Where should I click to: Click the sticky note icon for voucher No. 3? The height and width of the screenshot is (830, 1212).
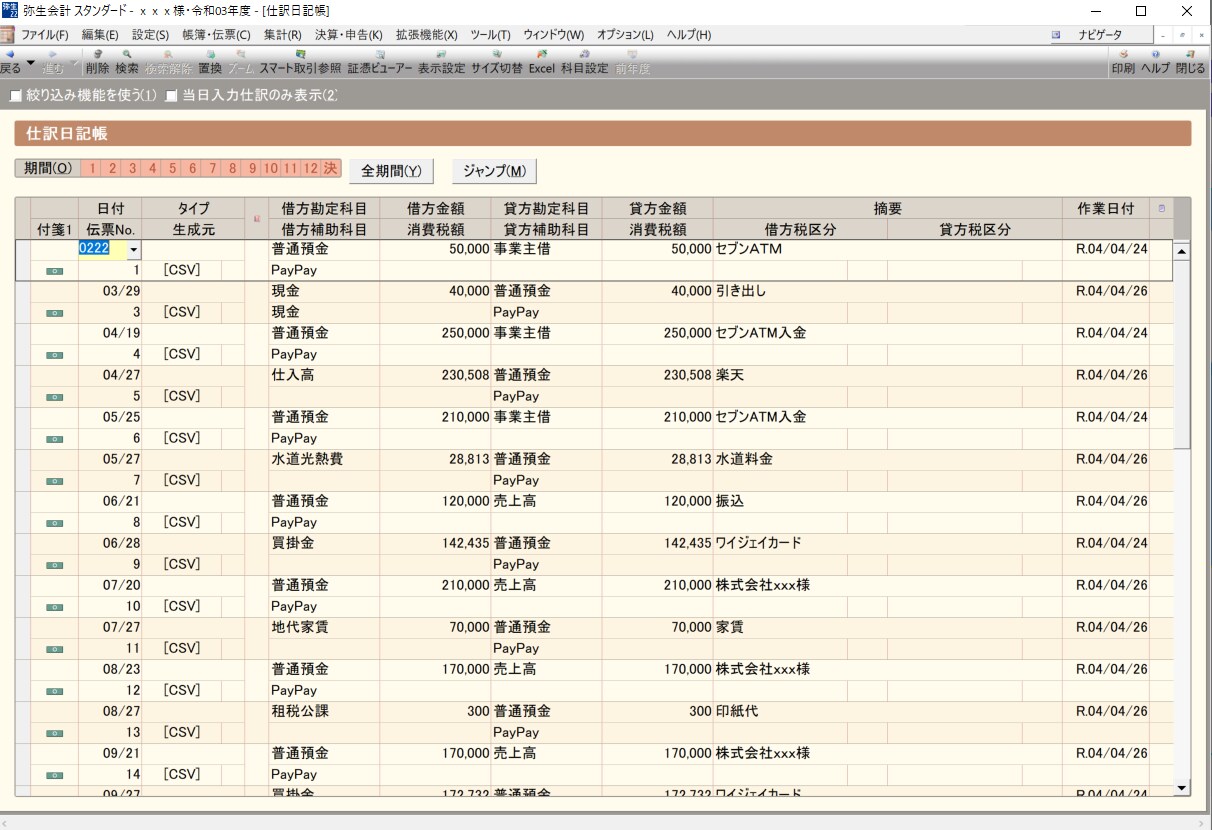[x=54, y=313]
